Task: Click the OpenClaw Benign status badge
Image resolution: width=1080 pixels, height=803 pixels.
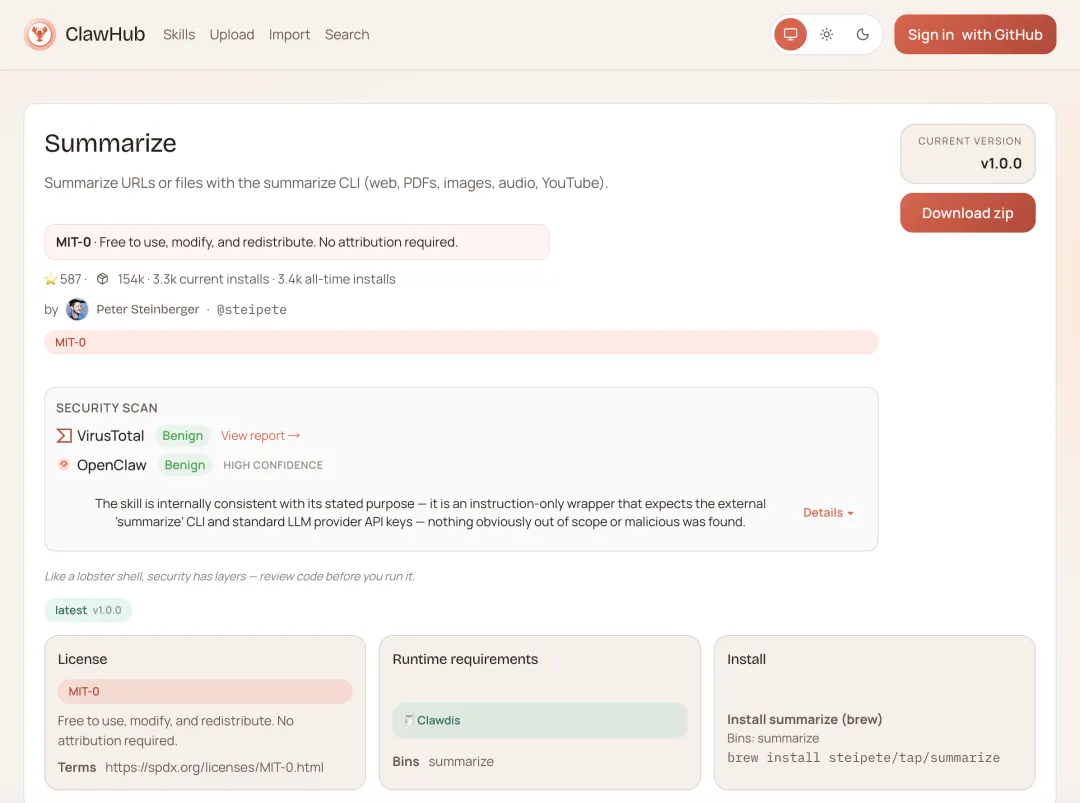Action: 185,465
